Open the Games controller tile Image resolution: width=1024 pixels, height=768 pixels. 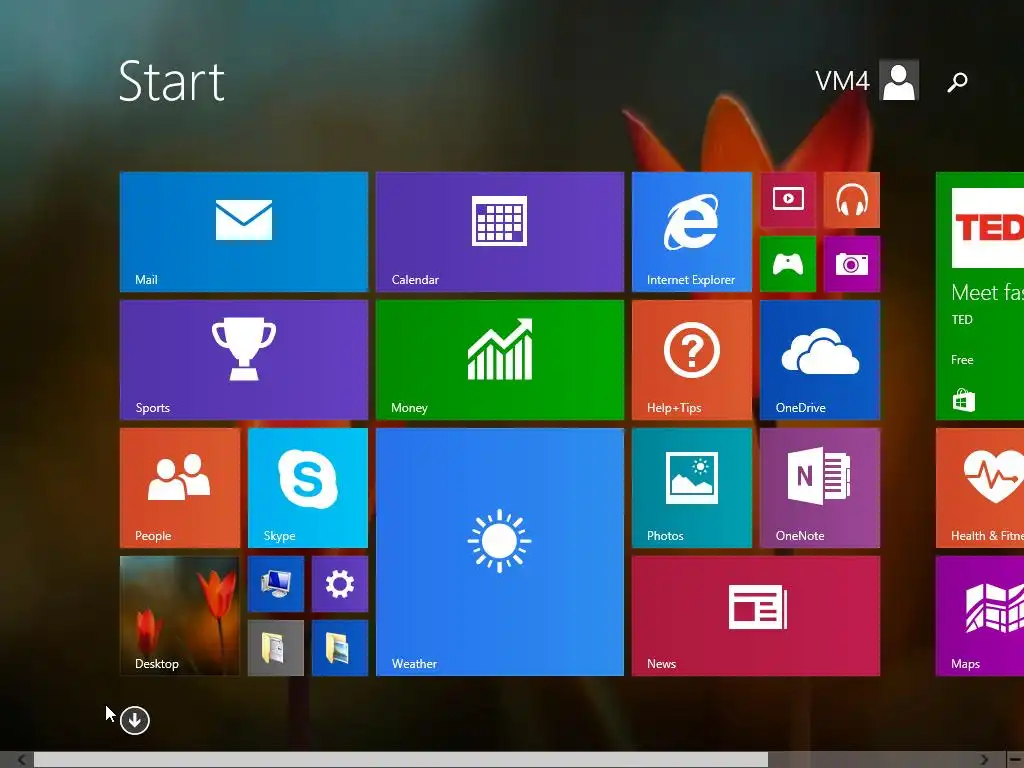point(788,264)
